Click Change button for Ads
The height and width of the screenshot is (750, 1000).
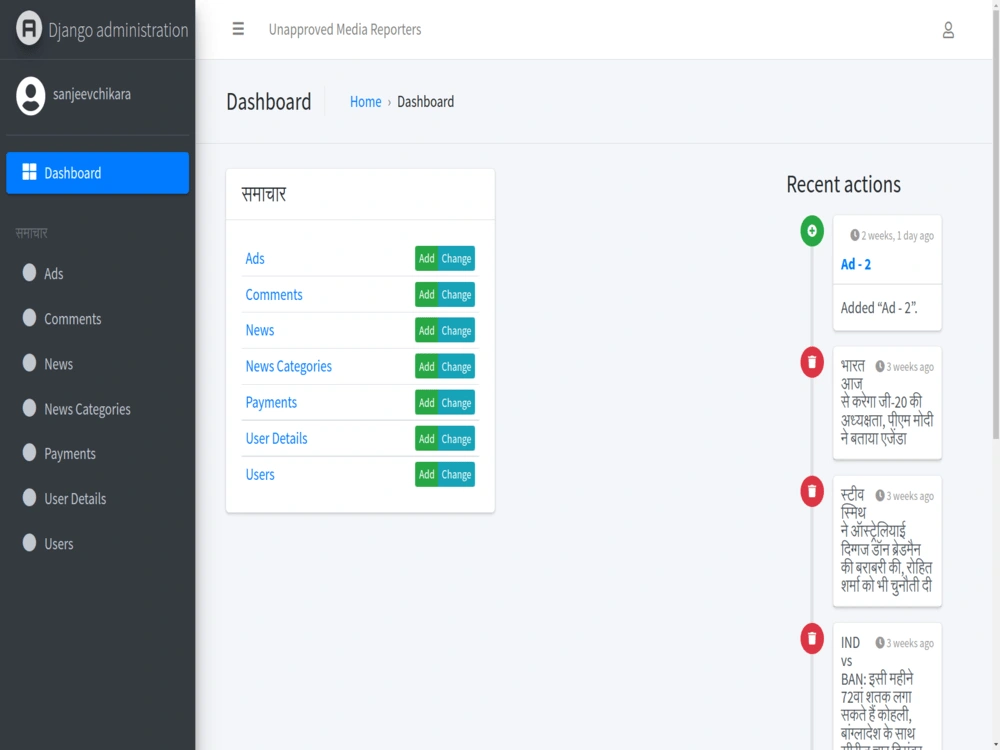tap(457, 258)
